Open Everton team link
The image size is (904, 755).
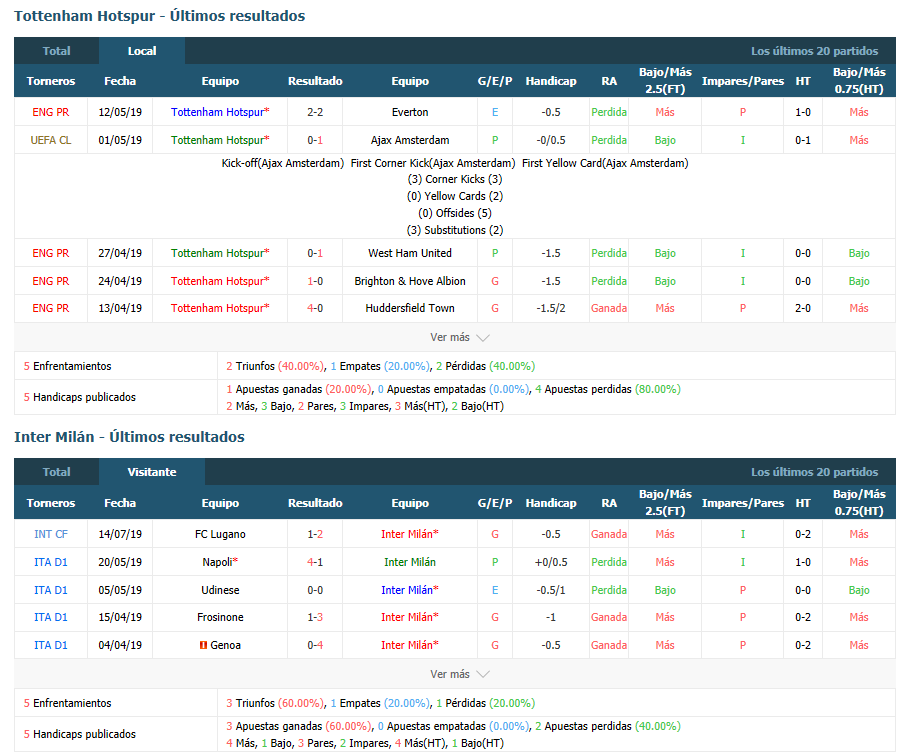pyautogui.click(x=410, y=112)
